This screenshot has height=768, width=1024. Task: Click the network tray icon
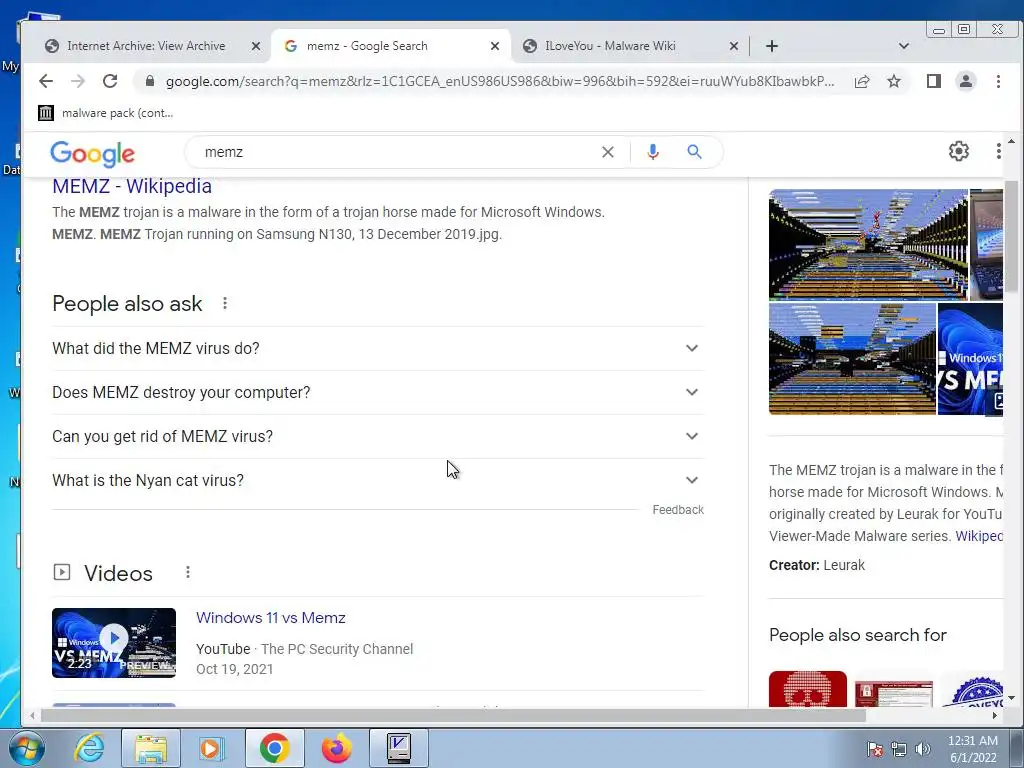899,750
